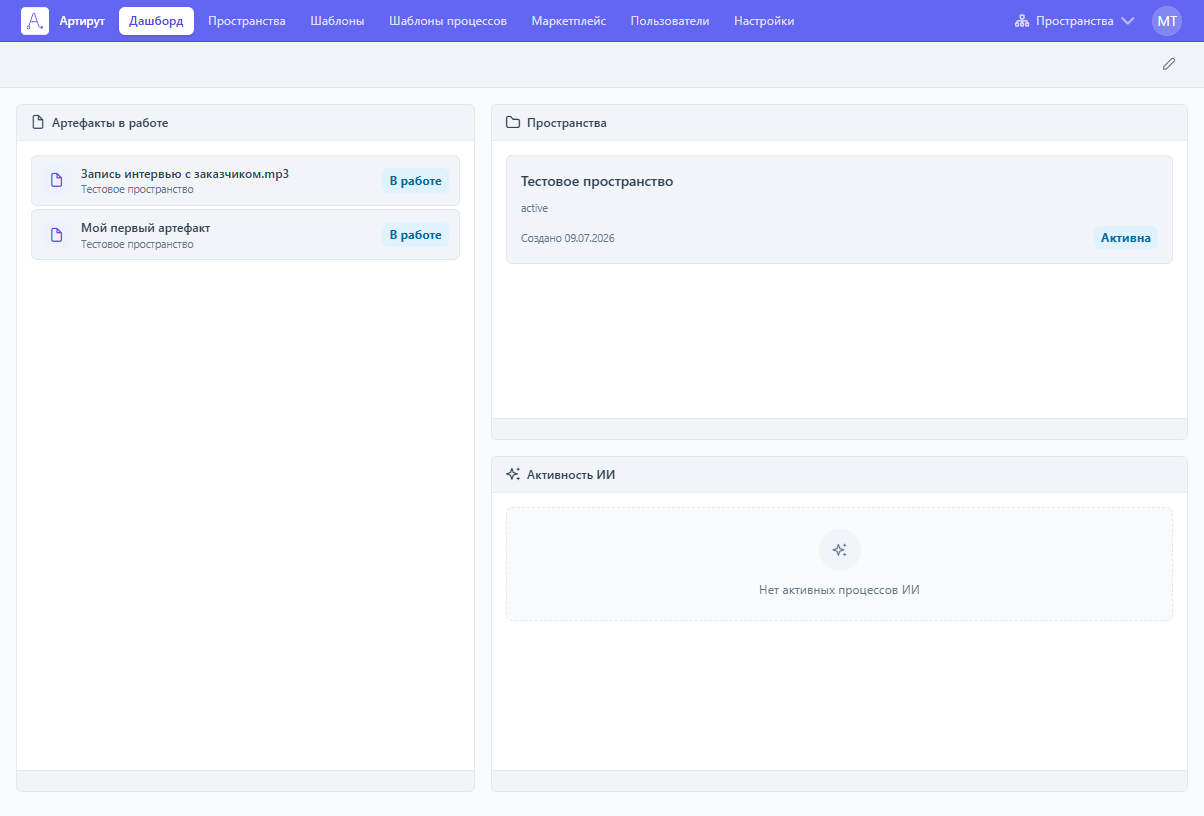Click the Нет активных процессов ИИ message
This screenshot has height=816, width=1204.
click(x=839, y=590)
